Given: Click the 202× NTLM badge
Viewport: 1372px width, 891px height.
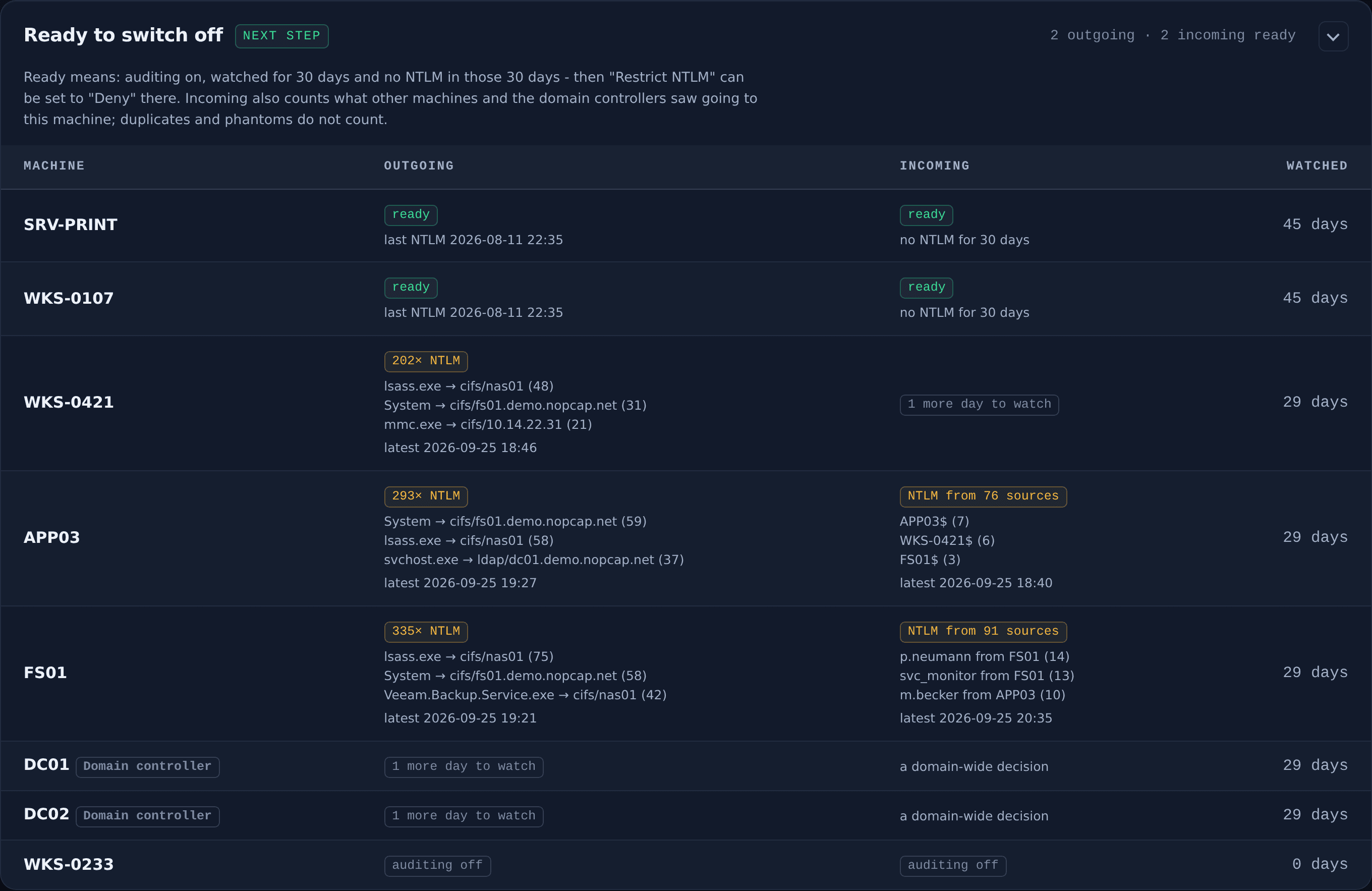Looking at the screenshot, I should coord(426,362).
